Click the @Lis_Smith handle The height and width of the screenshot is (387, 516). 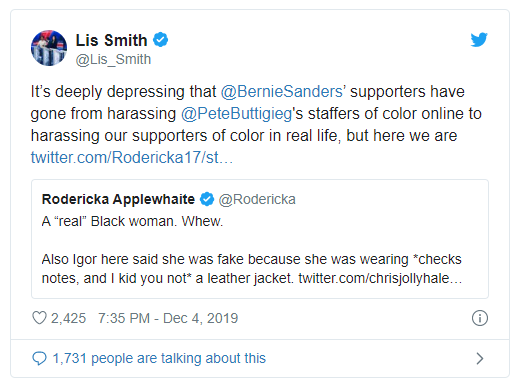pyautogui.click(x=113, y=60)
